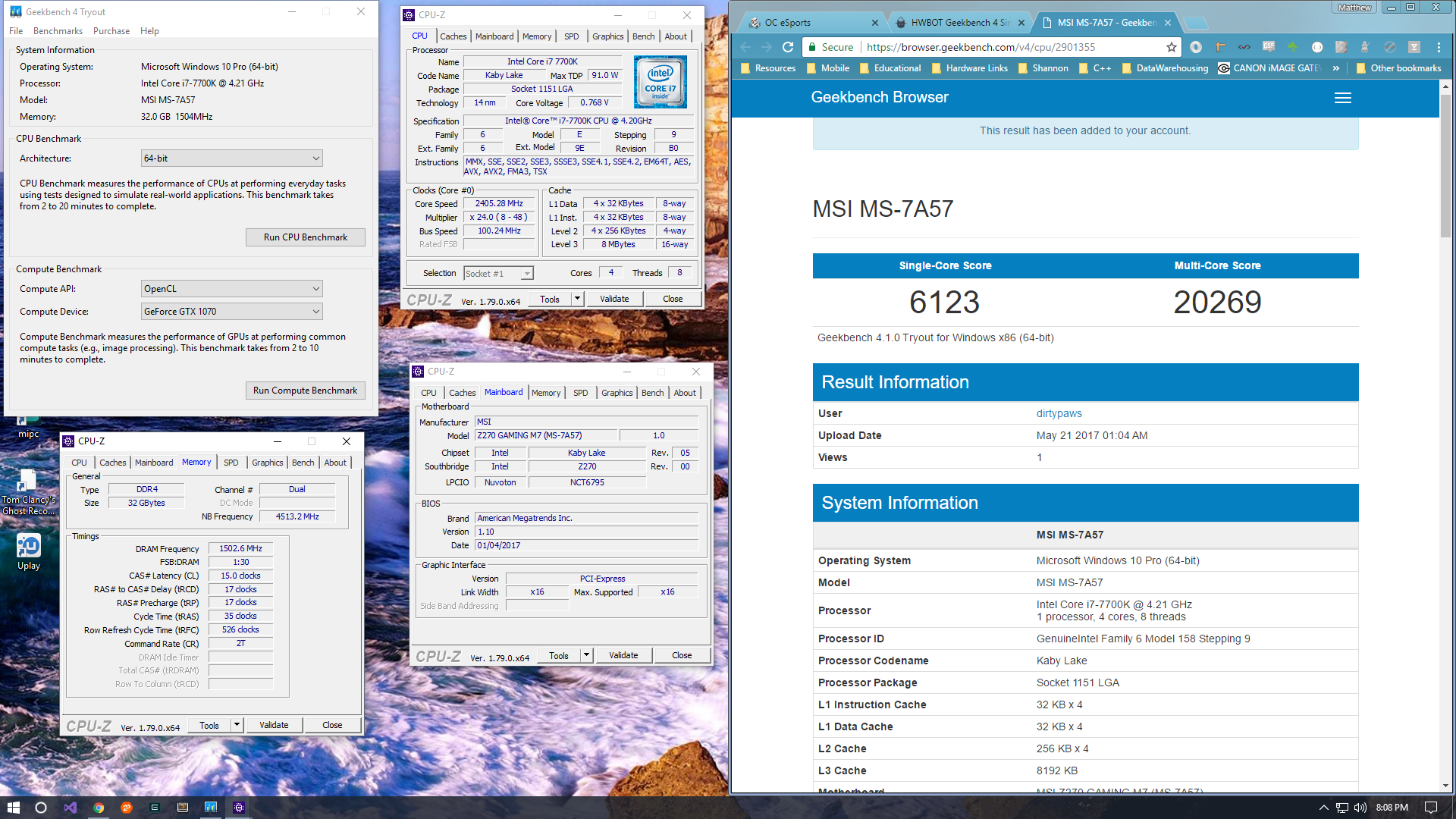Click Validate in CPU-Z CPU window
This screenshot has height=819, width=1456.
click(x=614, y=299)
